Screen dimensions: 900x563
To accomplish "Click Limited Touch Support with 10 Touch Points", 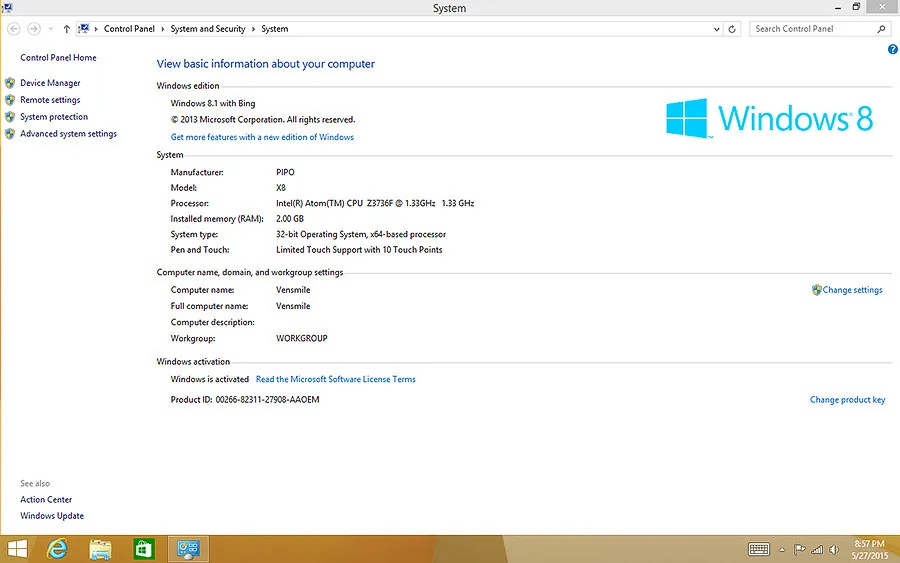I will tap(359, 250).
